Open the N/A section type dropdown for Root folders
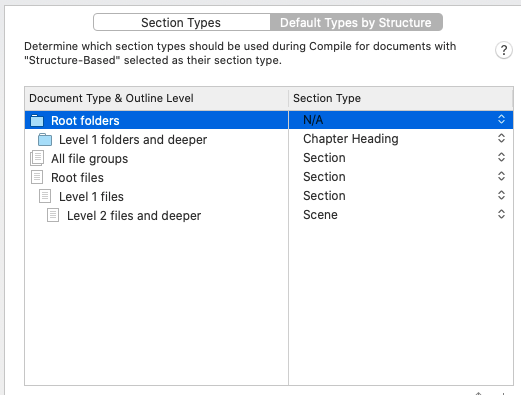Screen dimensions: 521x395 point(501,119)
